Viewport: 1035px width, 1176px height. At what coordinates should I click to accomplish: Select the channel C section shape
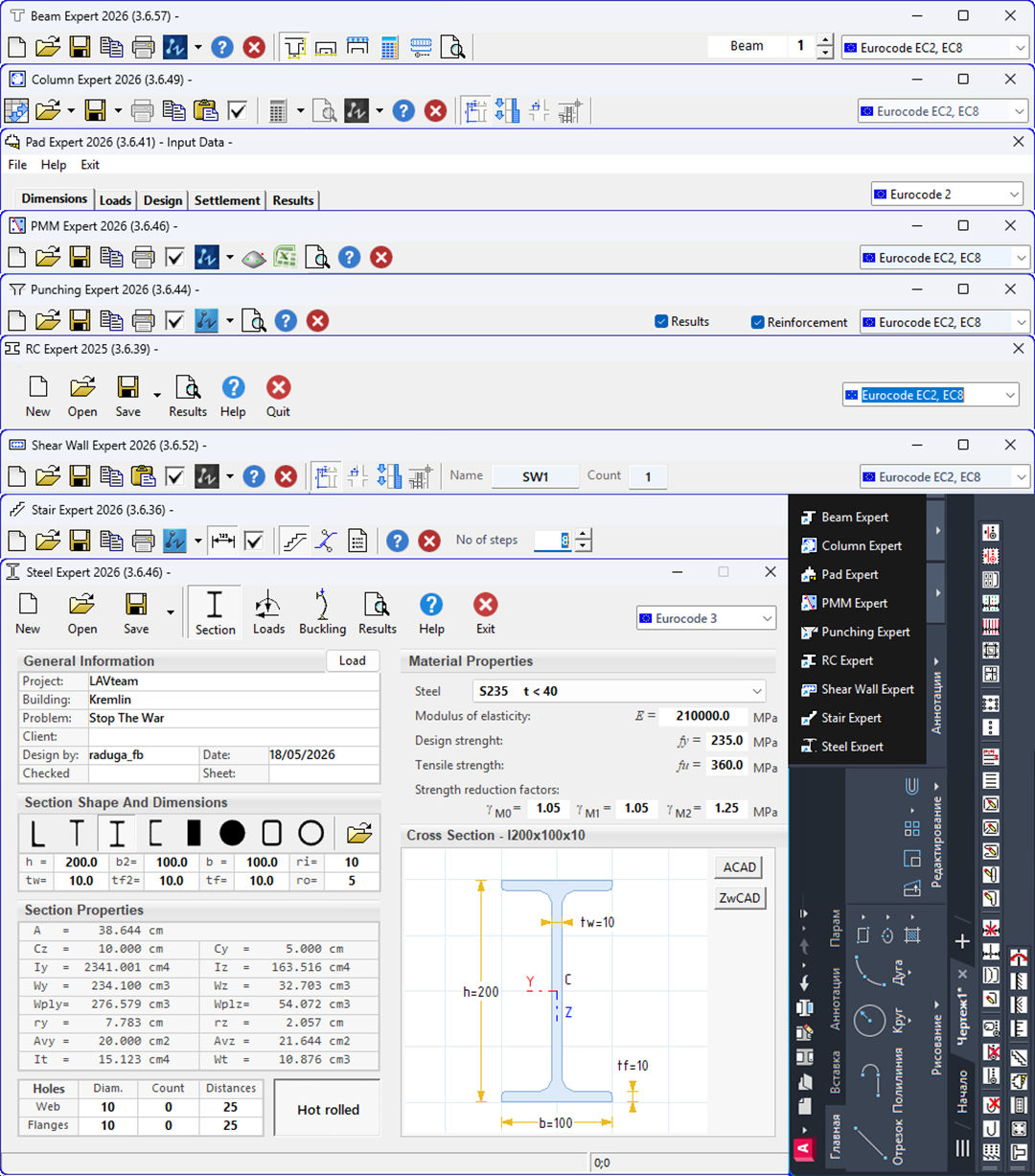point(154,833)
